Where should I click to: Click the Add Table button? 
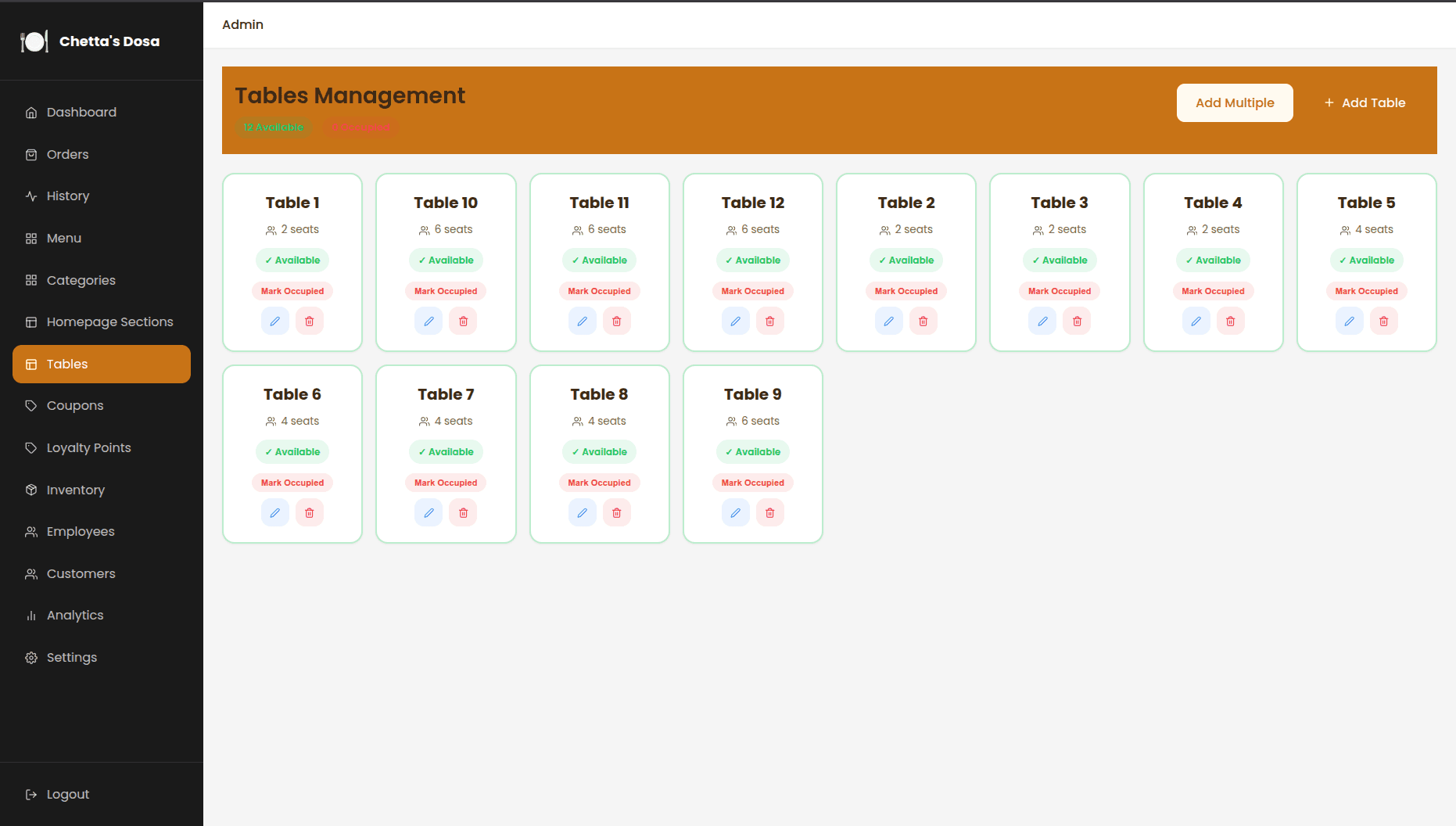[1365, 102]
